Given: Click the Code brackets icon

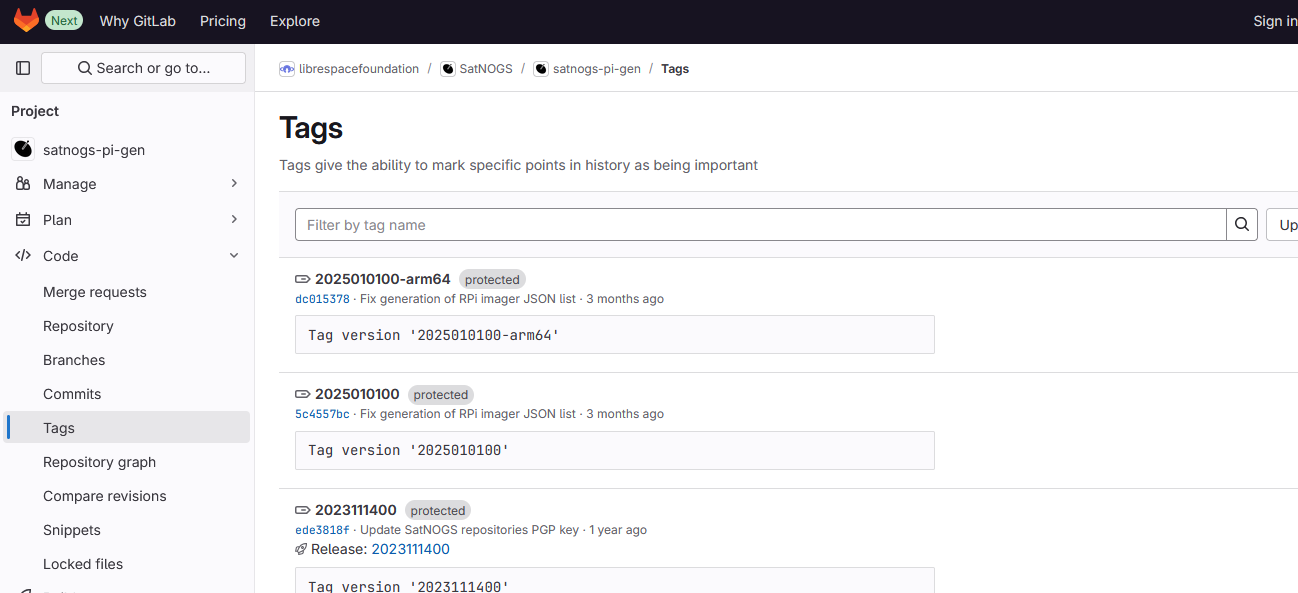Looking at the screenshot, I should (x=23, y=256).
